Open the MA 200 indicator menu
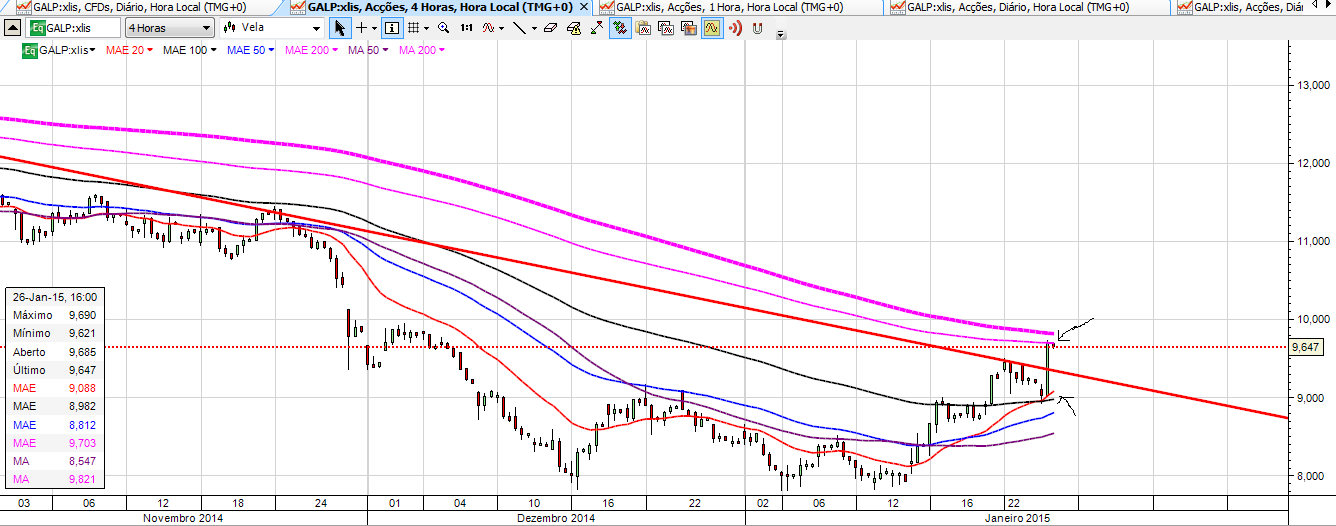 [424, 49]
